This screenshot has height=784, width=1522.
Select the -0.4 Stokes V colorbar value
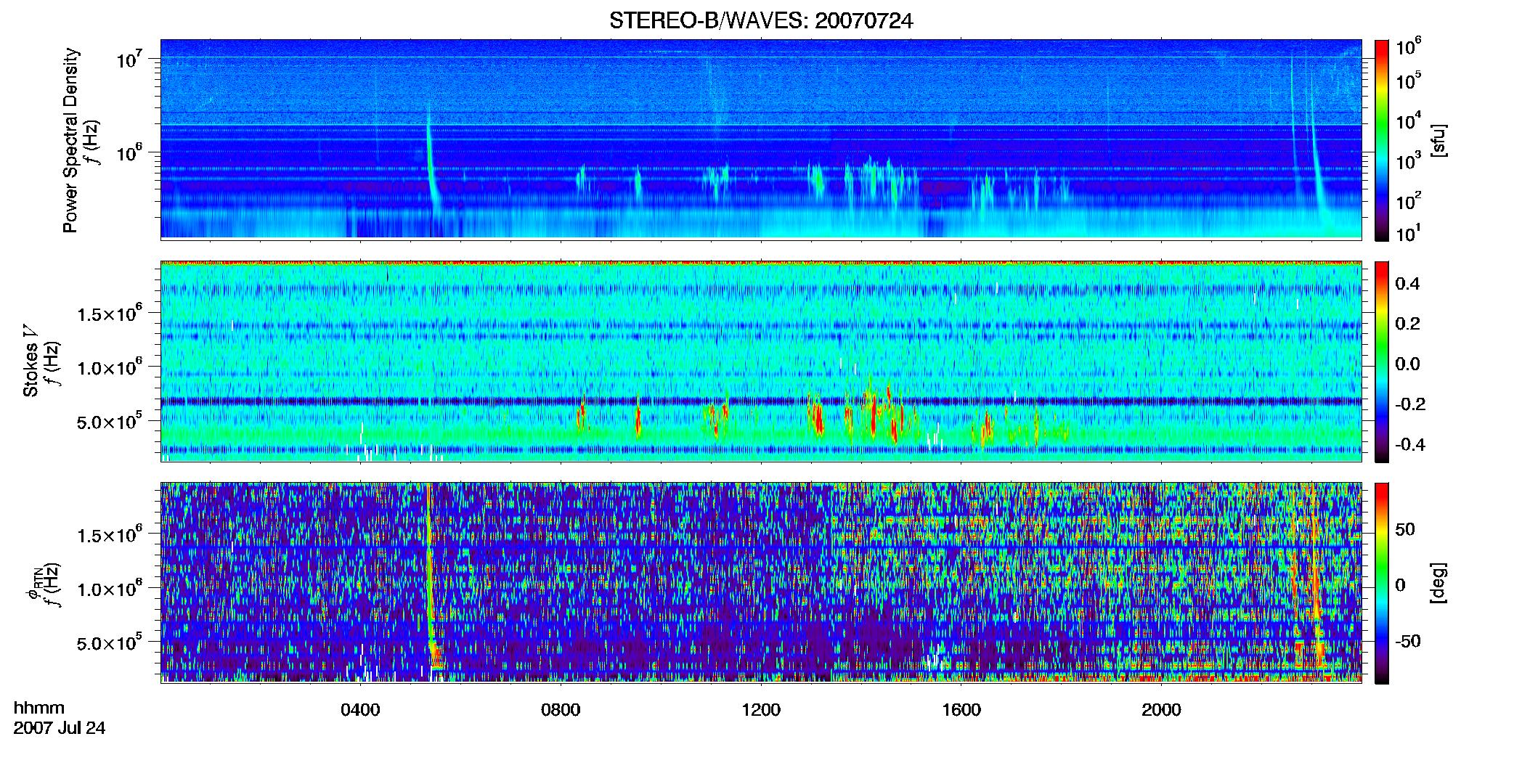[x=1410, y=444]
